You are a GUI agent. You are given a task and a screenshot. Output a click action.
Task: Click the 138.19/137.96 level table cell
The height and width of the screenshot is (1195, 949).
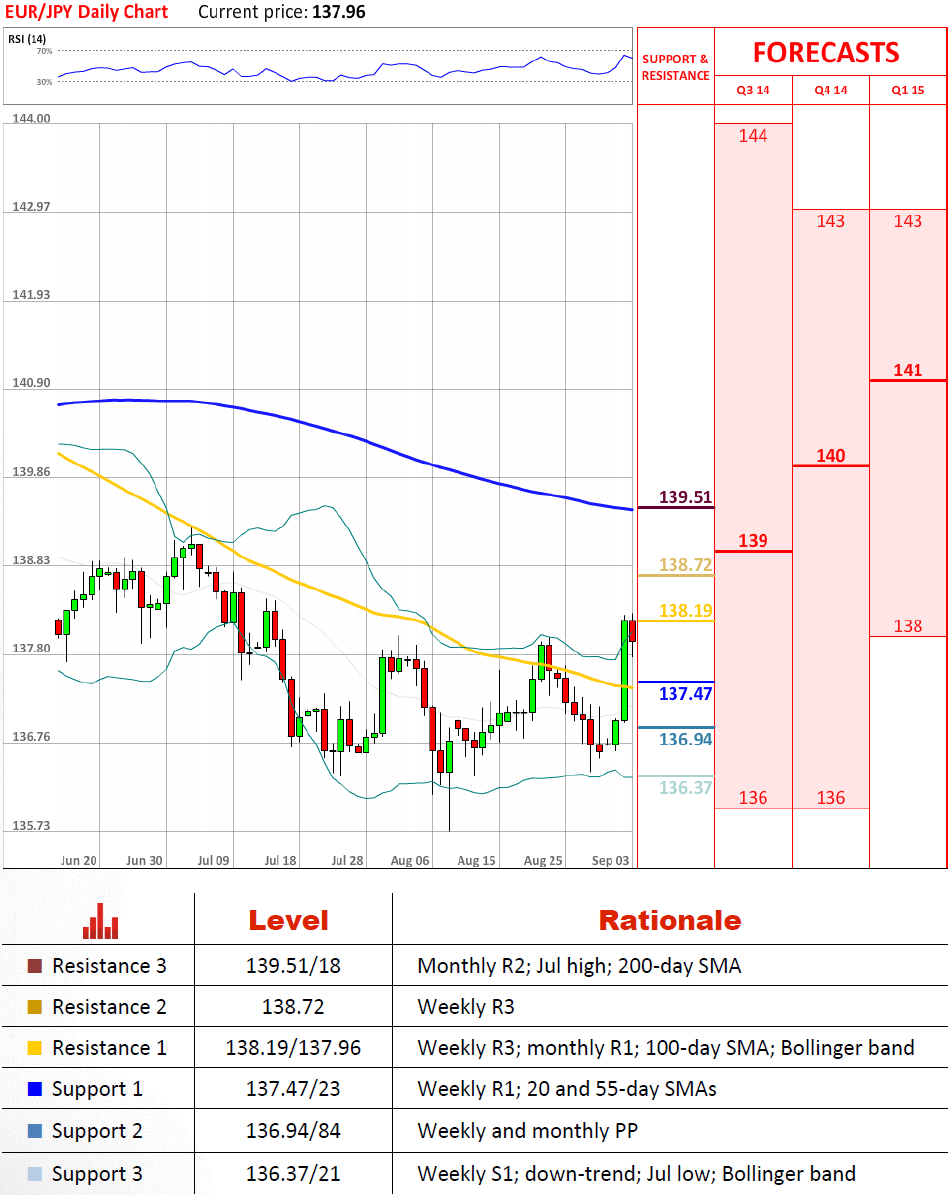tap(293, 1048)
